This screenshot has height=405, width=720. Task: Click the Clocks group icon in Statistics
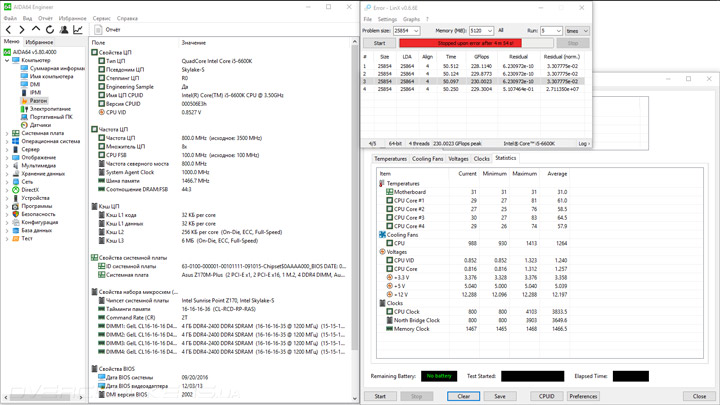[382, 303]
